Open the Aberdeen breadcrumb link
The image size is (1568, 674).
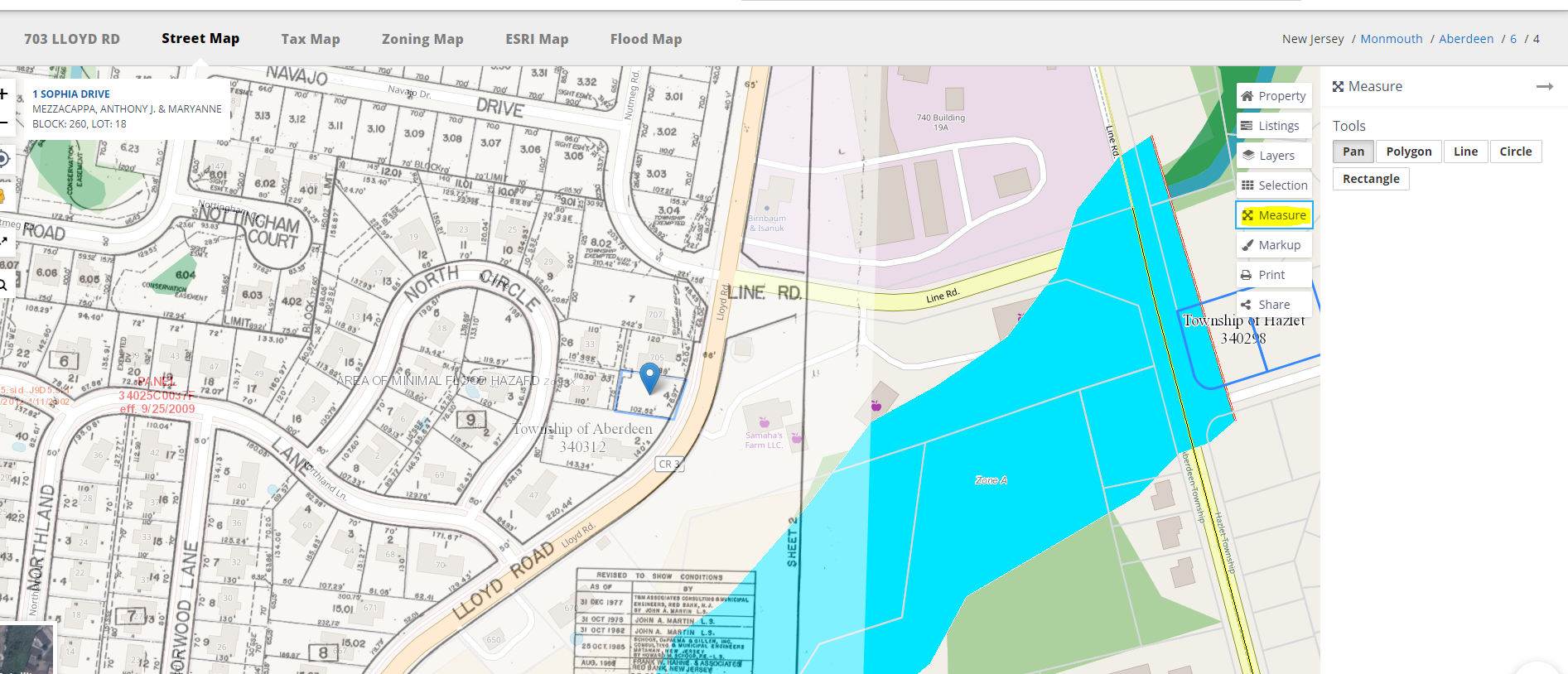(x=1466, y=39)
